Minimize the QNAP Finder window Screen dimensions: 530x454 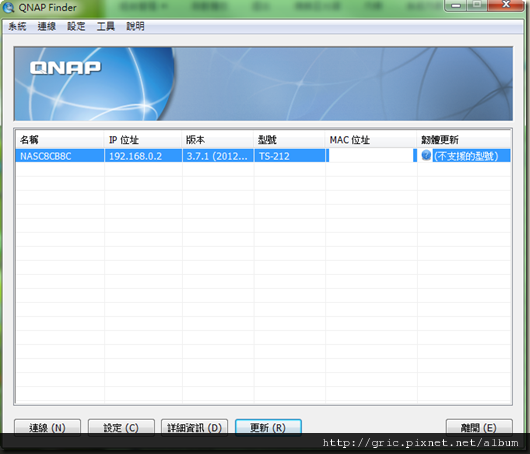click(x=456, y=5)
